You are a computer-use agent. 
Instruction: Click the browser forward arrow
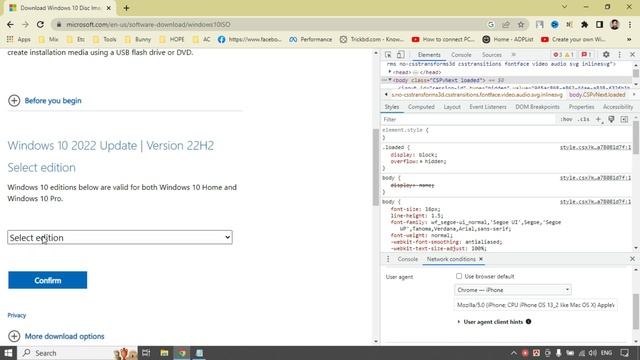(x=25, y=24)
